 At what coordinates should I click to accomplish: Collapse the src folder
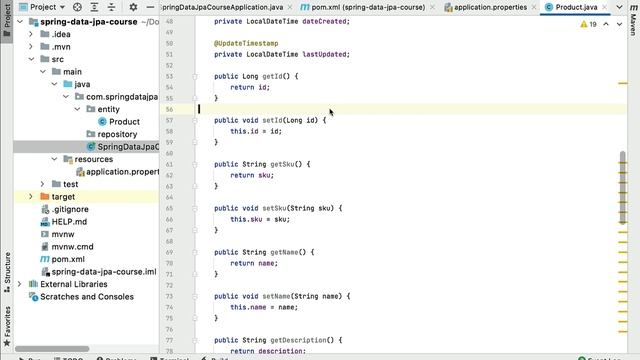coord(31,59)
